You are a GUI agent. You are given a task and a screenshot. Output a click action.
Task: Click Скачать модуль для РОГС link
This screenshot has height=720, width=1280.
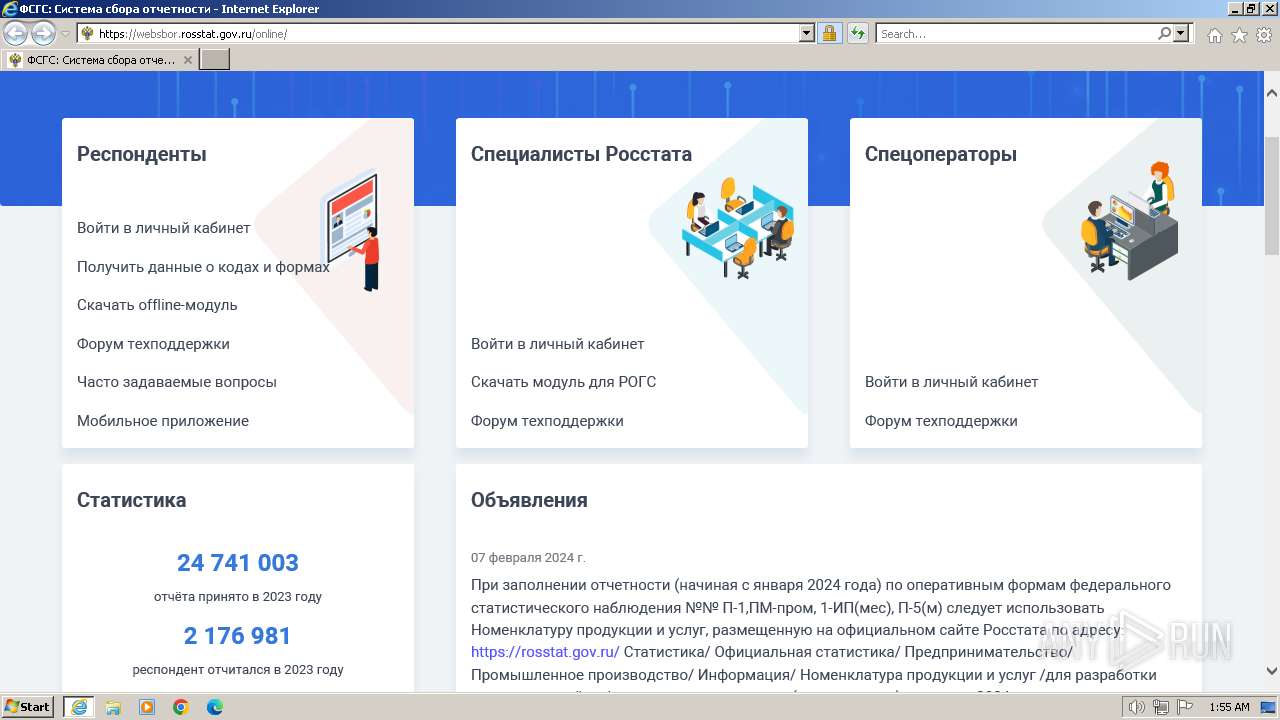pos(564,382)
